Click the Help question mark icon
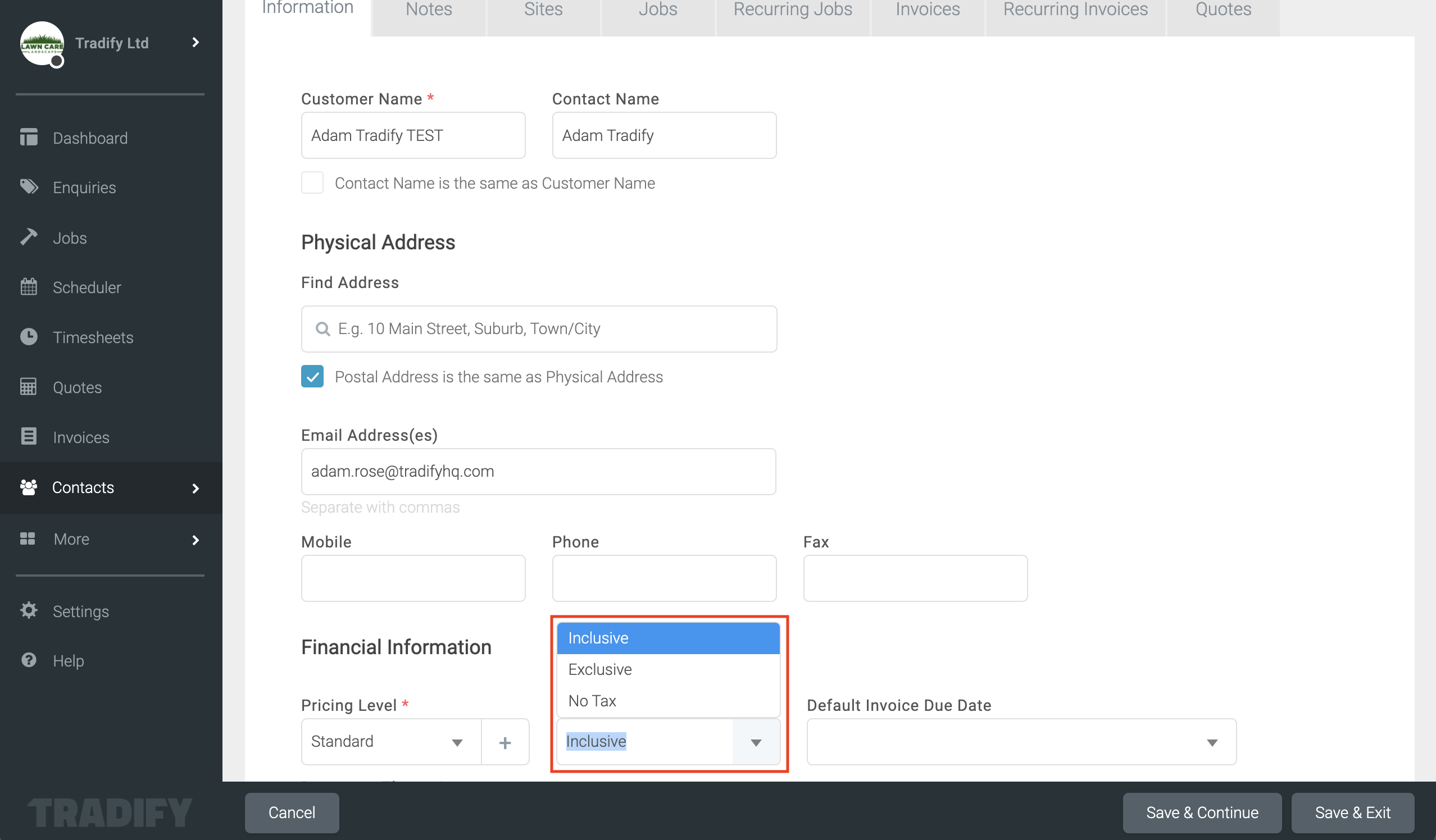 (x=29, y=660)
